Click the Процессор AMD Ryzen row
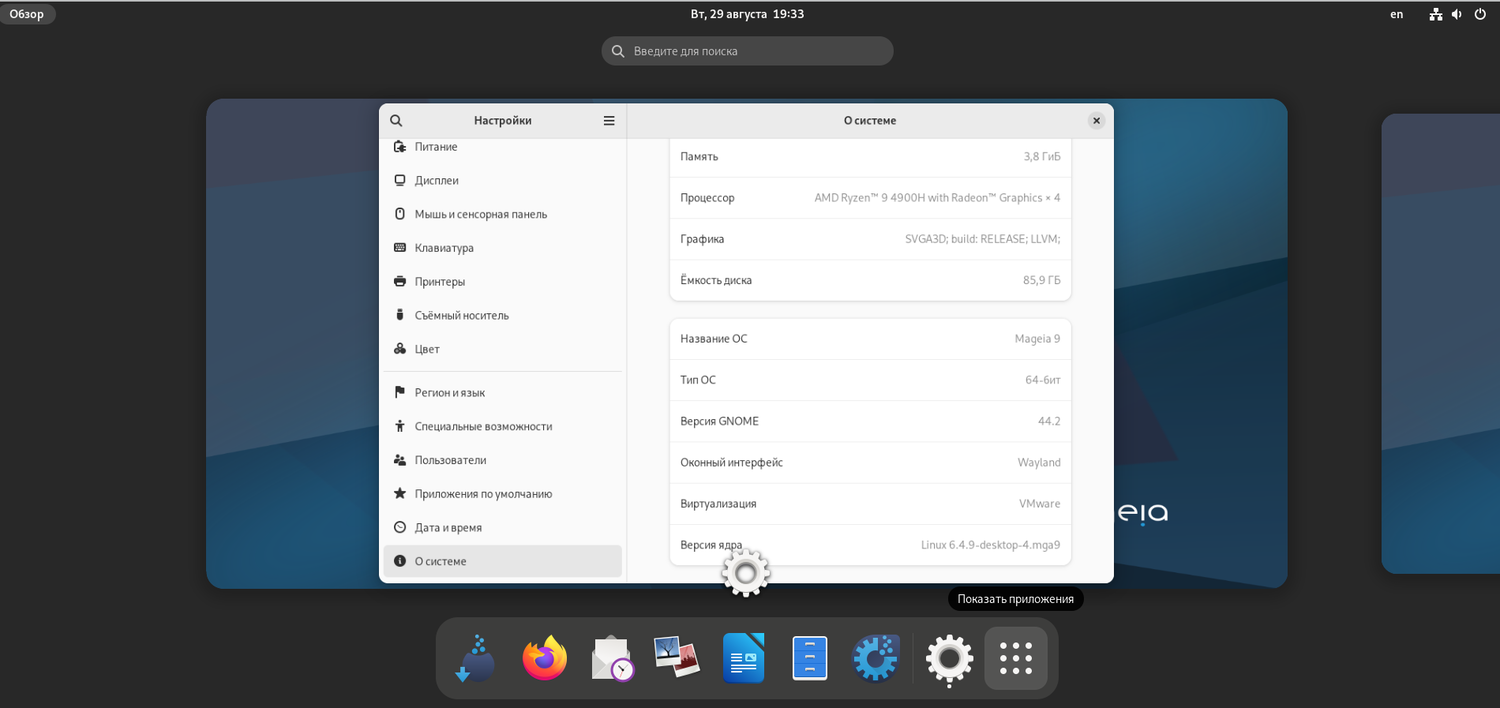1500x708 pixels. point(870,198)
